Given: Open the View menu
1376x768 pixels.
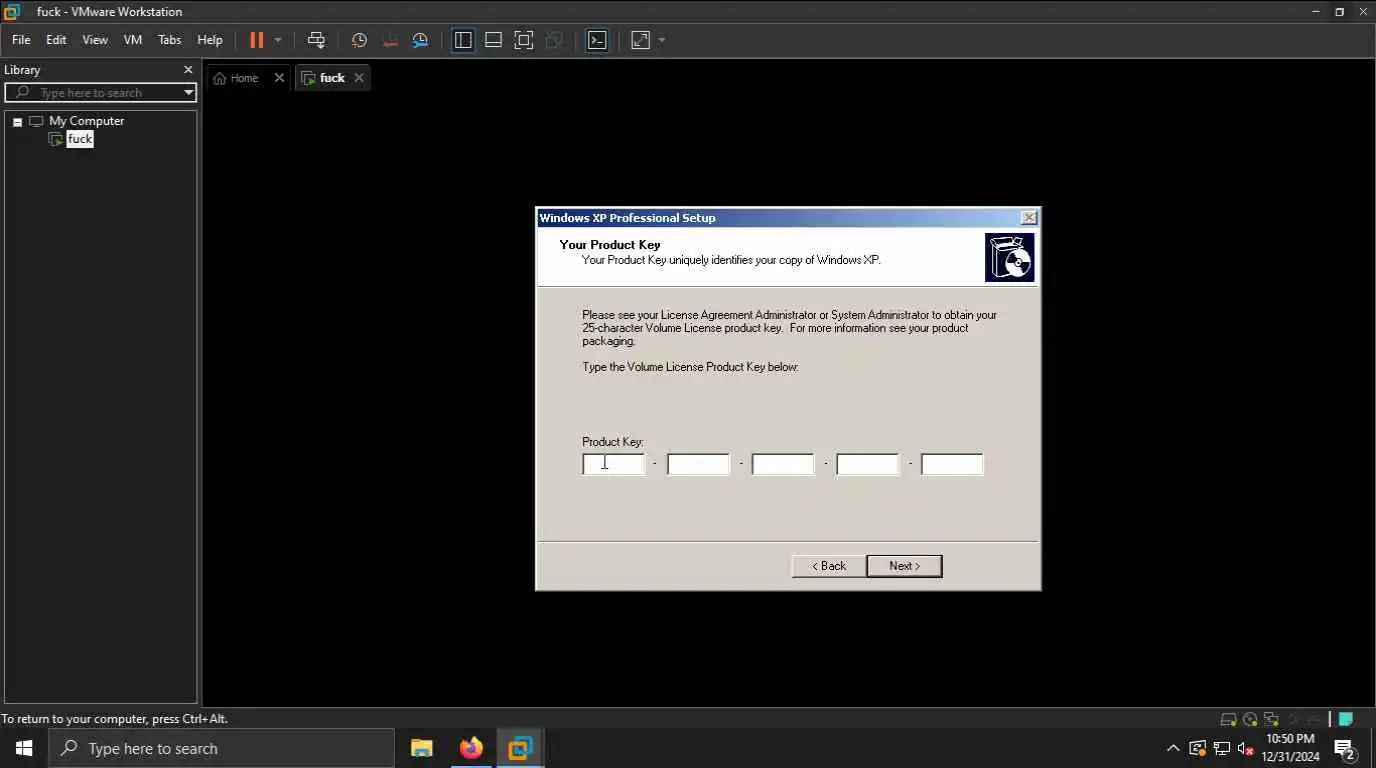Looking at the screenshot, I should [x=95, y=40].
